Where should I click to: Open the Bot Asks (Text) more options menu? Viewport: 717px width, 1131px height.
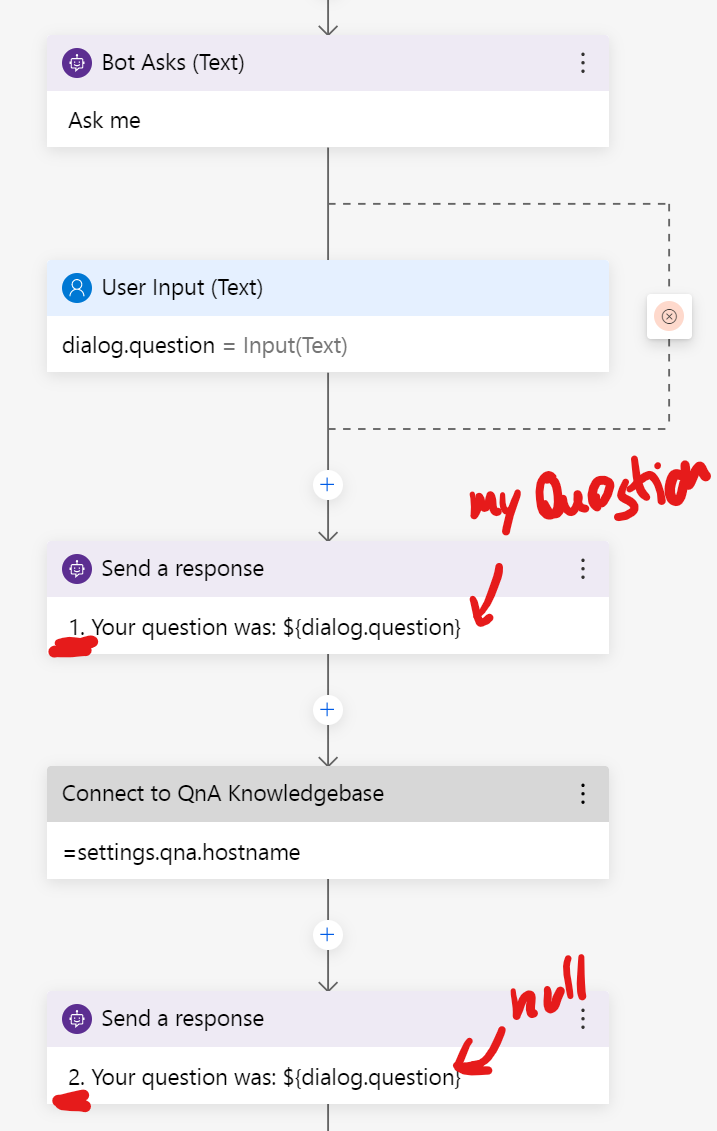pyautogui.click(x=583, y=63)
